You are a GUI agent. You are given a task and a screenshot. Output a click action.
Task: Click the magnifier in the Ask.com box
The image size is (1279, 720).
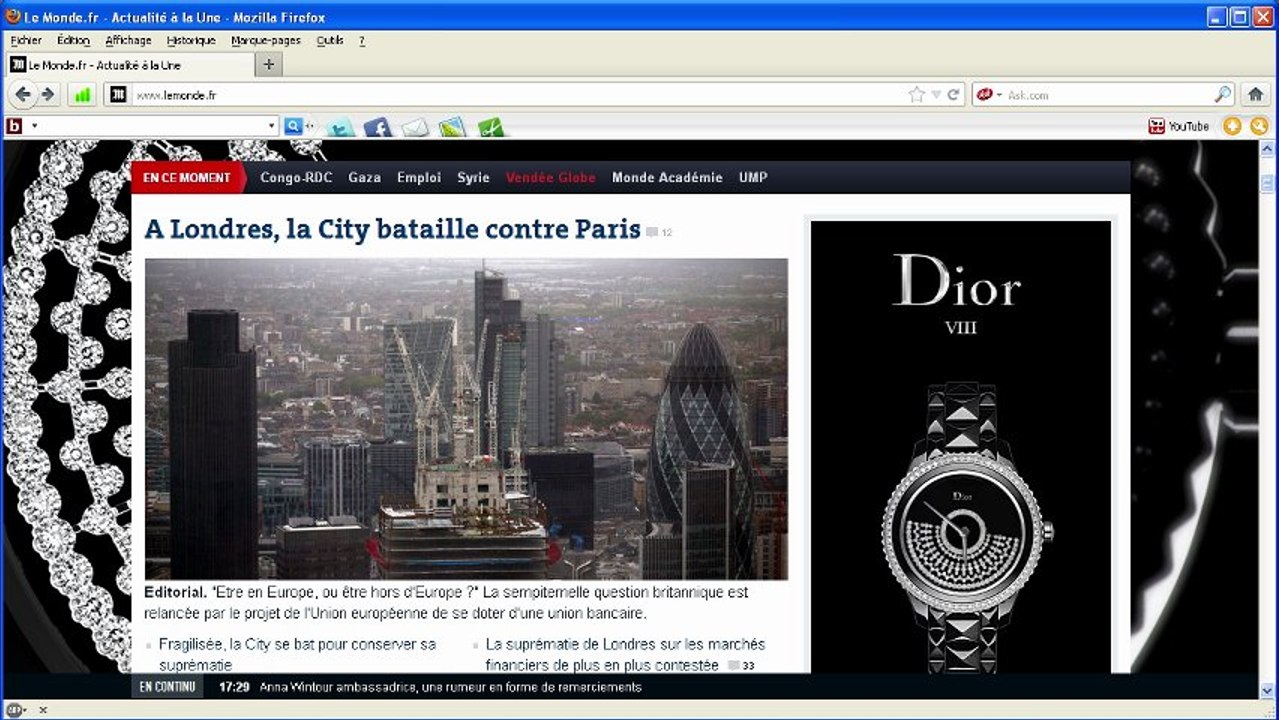1223,95
